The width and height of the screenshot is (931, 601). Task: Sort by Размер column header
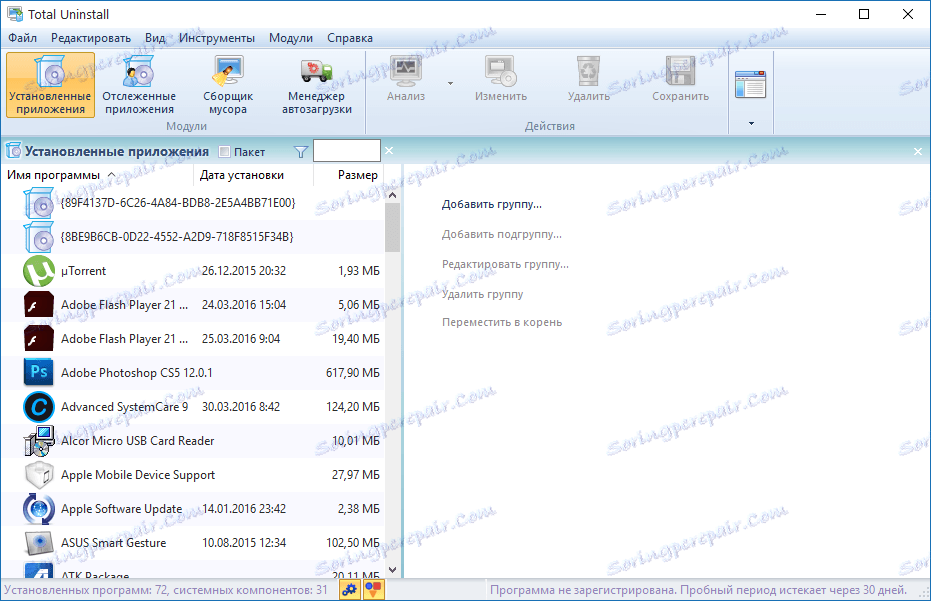coord(357,175)
